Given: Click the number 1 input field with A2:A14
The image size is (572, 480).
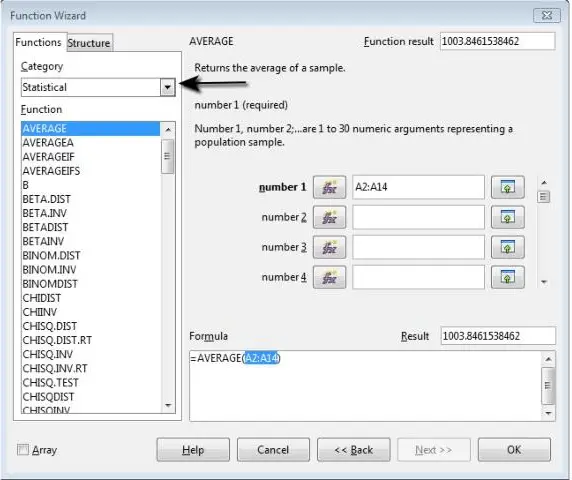Looking at the screenshot, I should tap(418, 187).
